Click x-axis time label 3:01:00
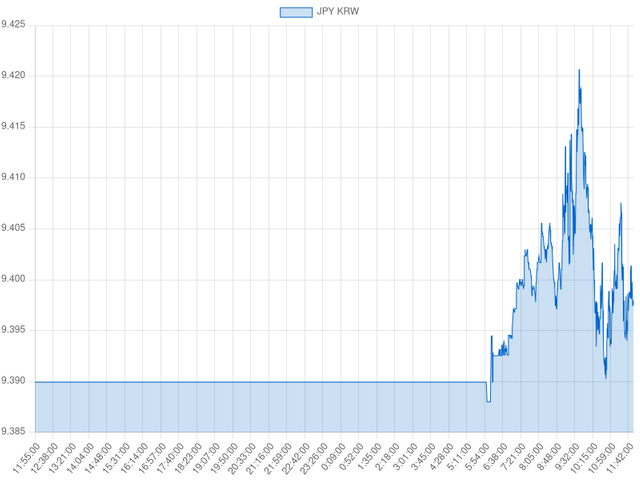640x480 pixels. (x=405, y=456)
